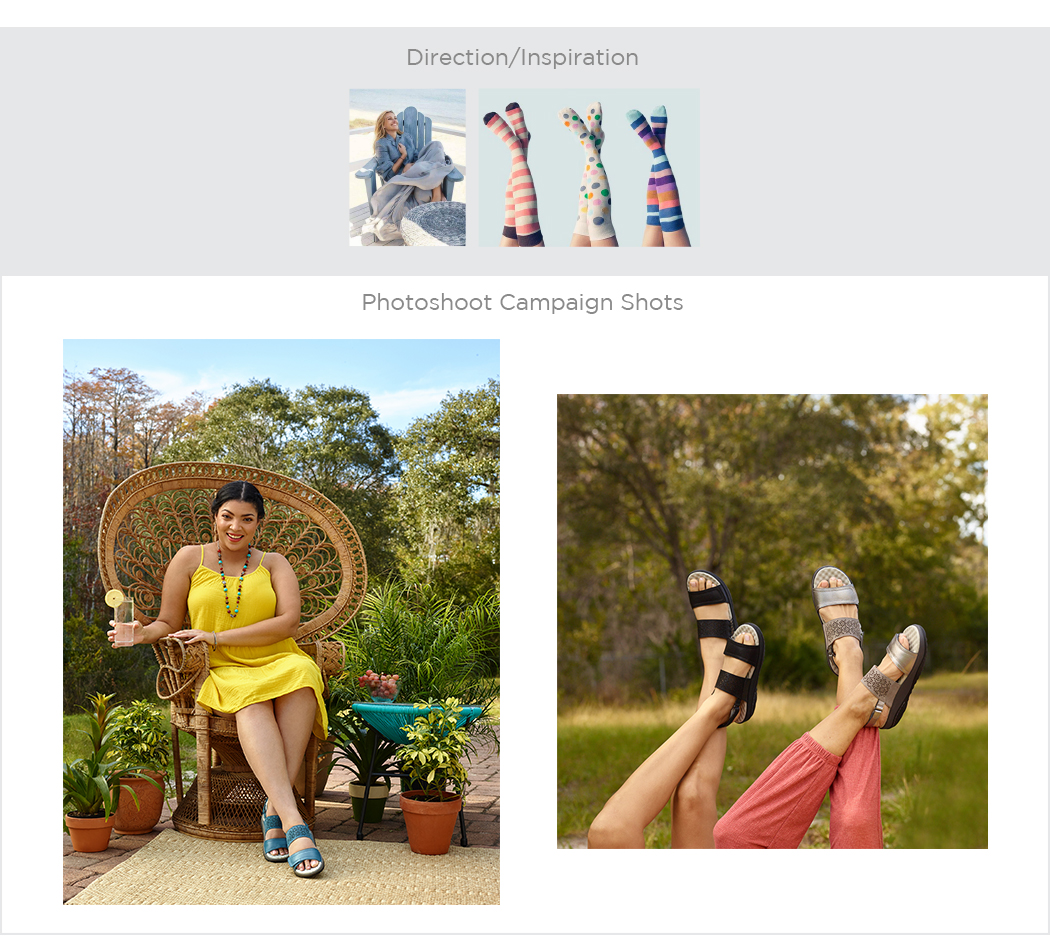Open the woman in beach chair inspiration image
The width and height of the screenshot is (1050, 952).
[x=407, y=167]
